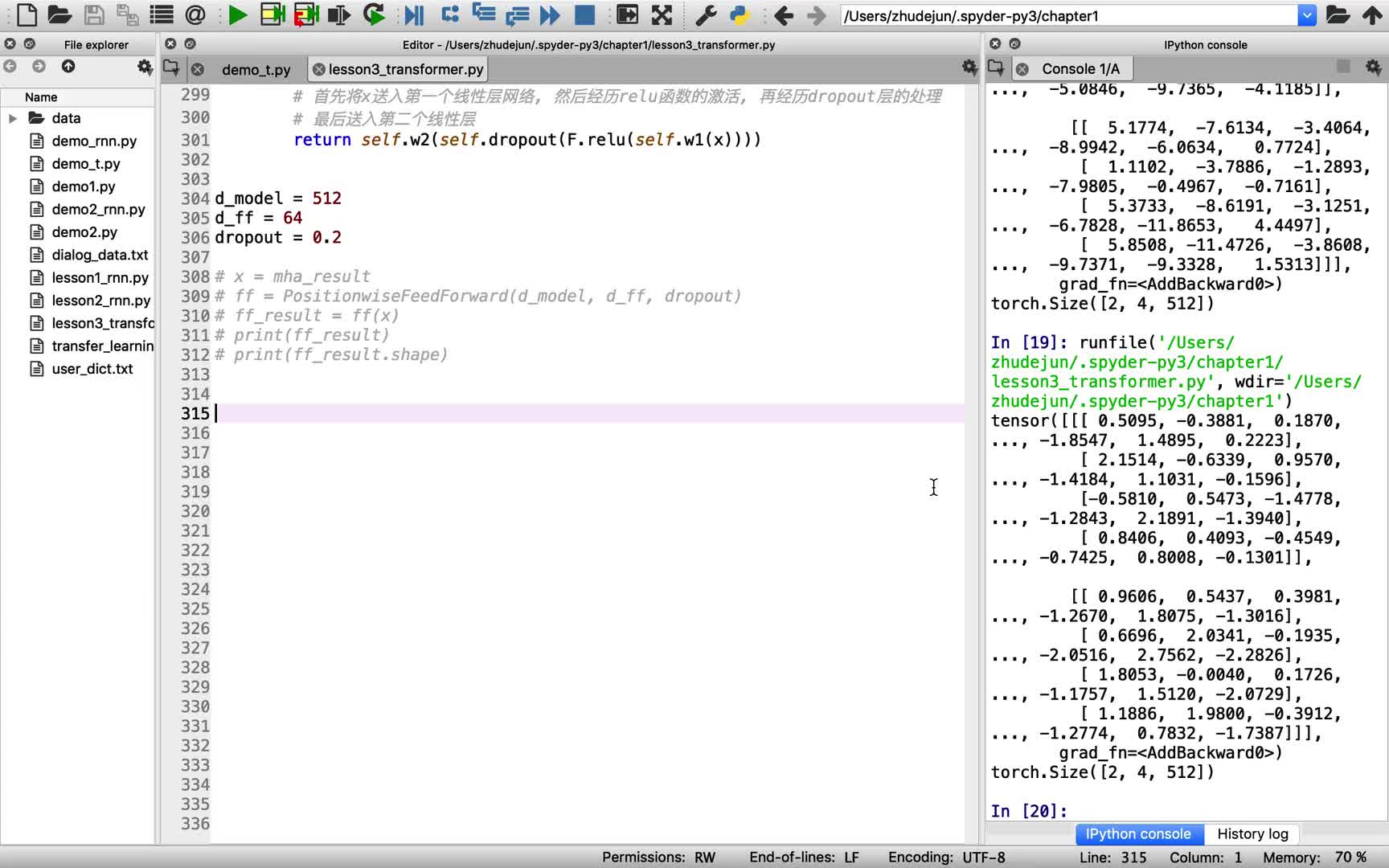
Task: Toggle fullscreen mode icon
Action: (x=662, y=14)
